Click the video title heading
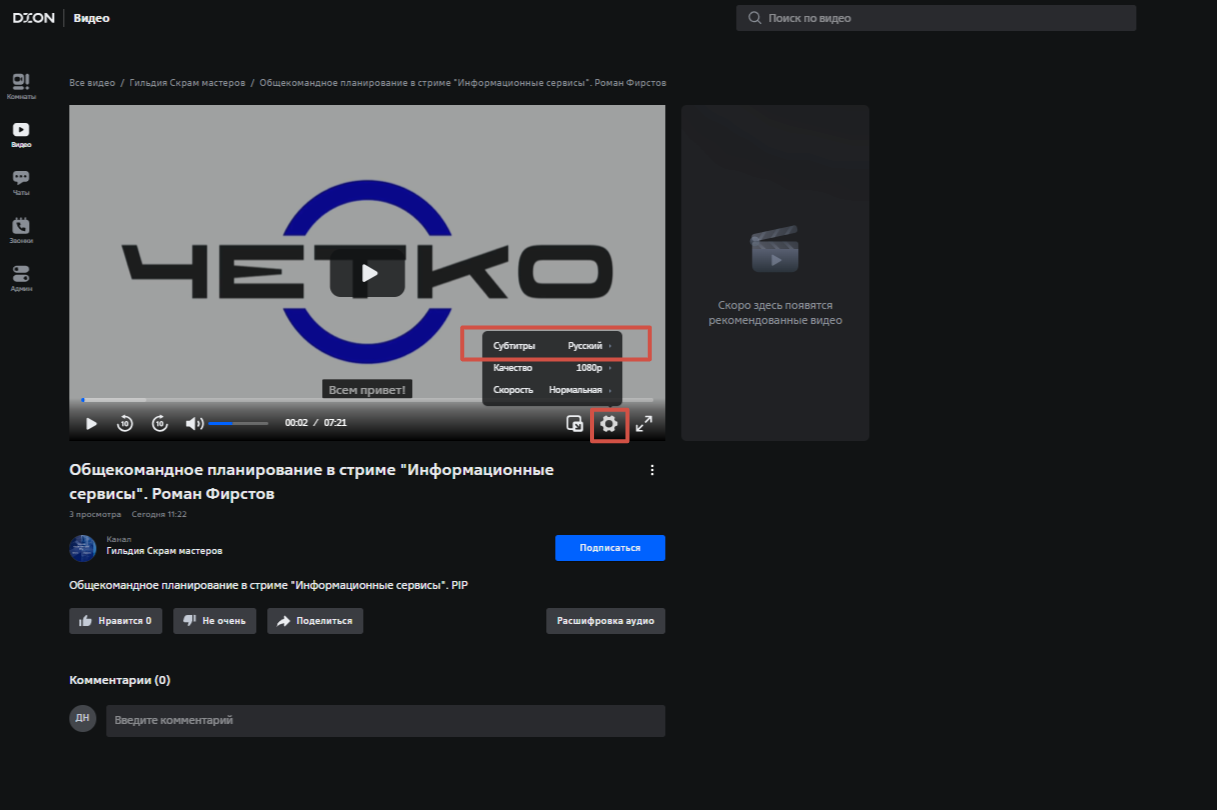This screenshot has width=1217, height=810. 311,482
